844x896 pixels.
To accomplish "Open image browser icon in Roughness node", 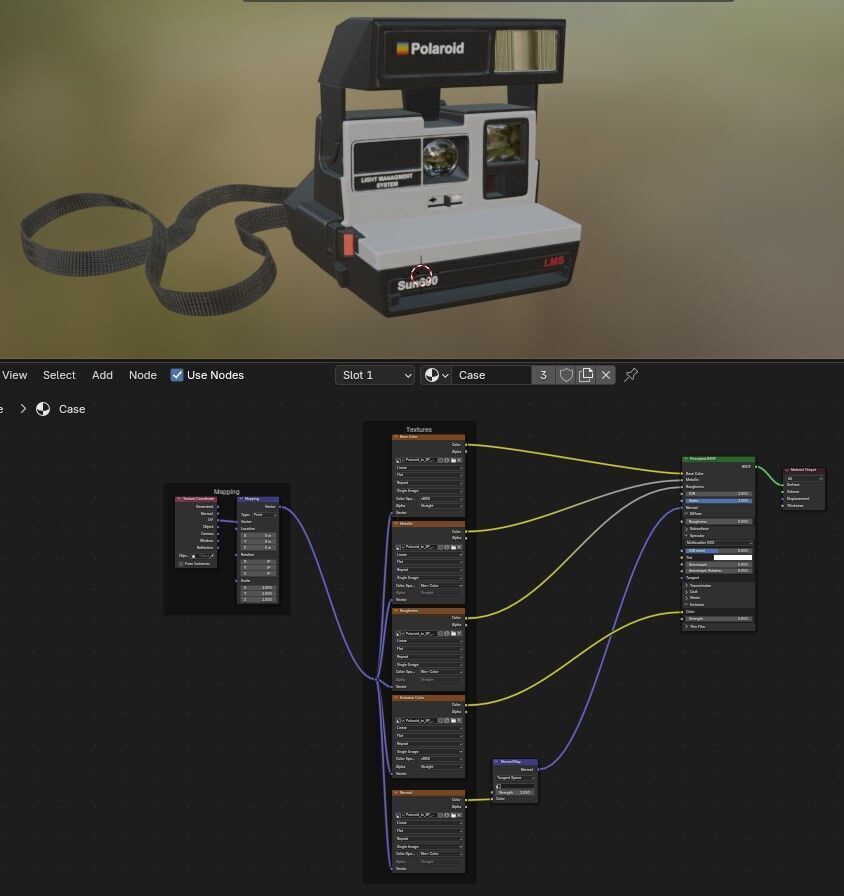I will point(398,634).
